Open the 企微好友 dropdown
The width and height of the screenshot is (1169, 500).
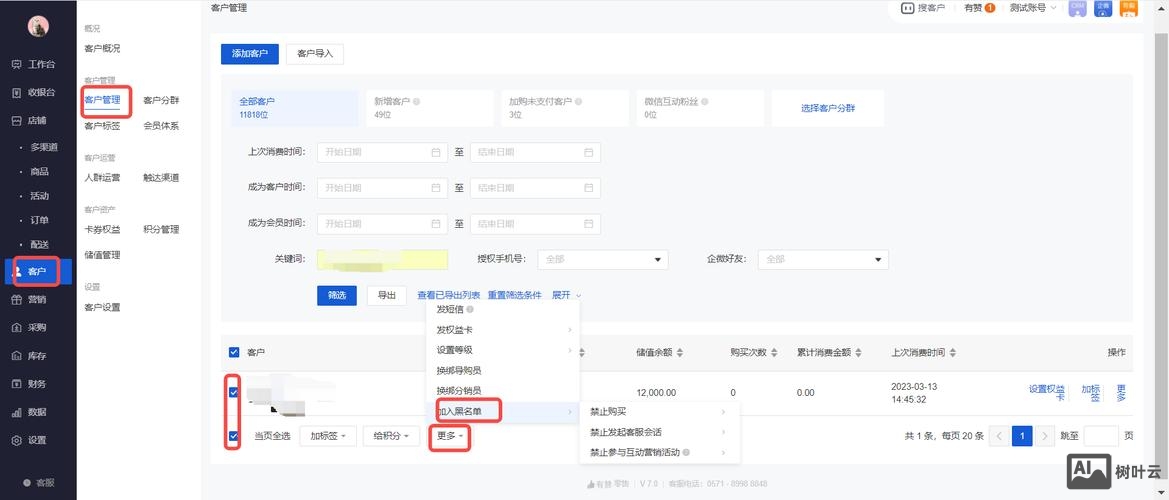click(x=823, y=259)
